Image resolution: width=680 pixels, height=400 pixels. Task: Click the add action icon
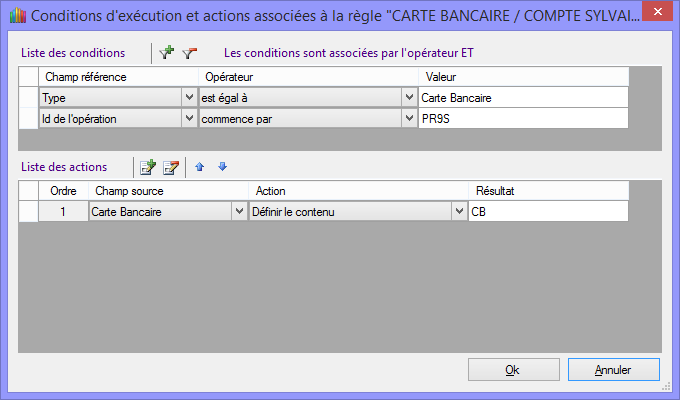(148, 167)
